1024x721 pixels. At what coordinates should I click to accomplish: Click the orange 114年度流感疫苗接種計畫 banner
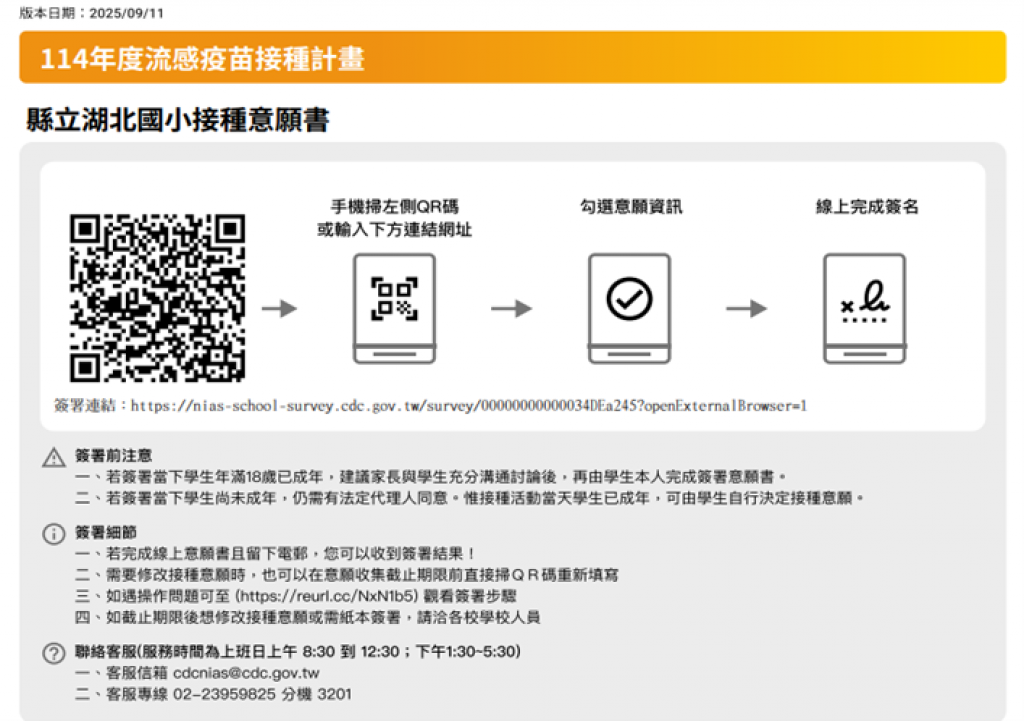513,57
